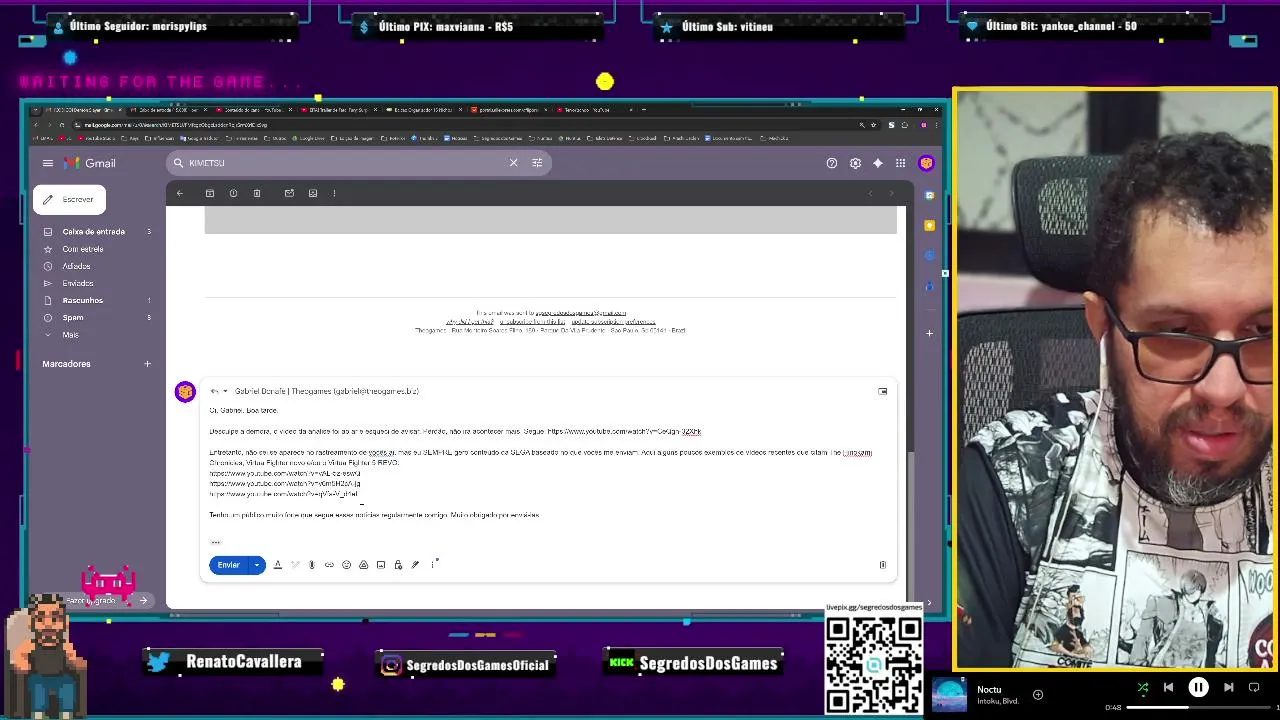Open the Move to folder icon
The image size is (1280, 720).
[x=313, y=193]
